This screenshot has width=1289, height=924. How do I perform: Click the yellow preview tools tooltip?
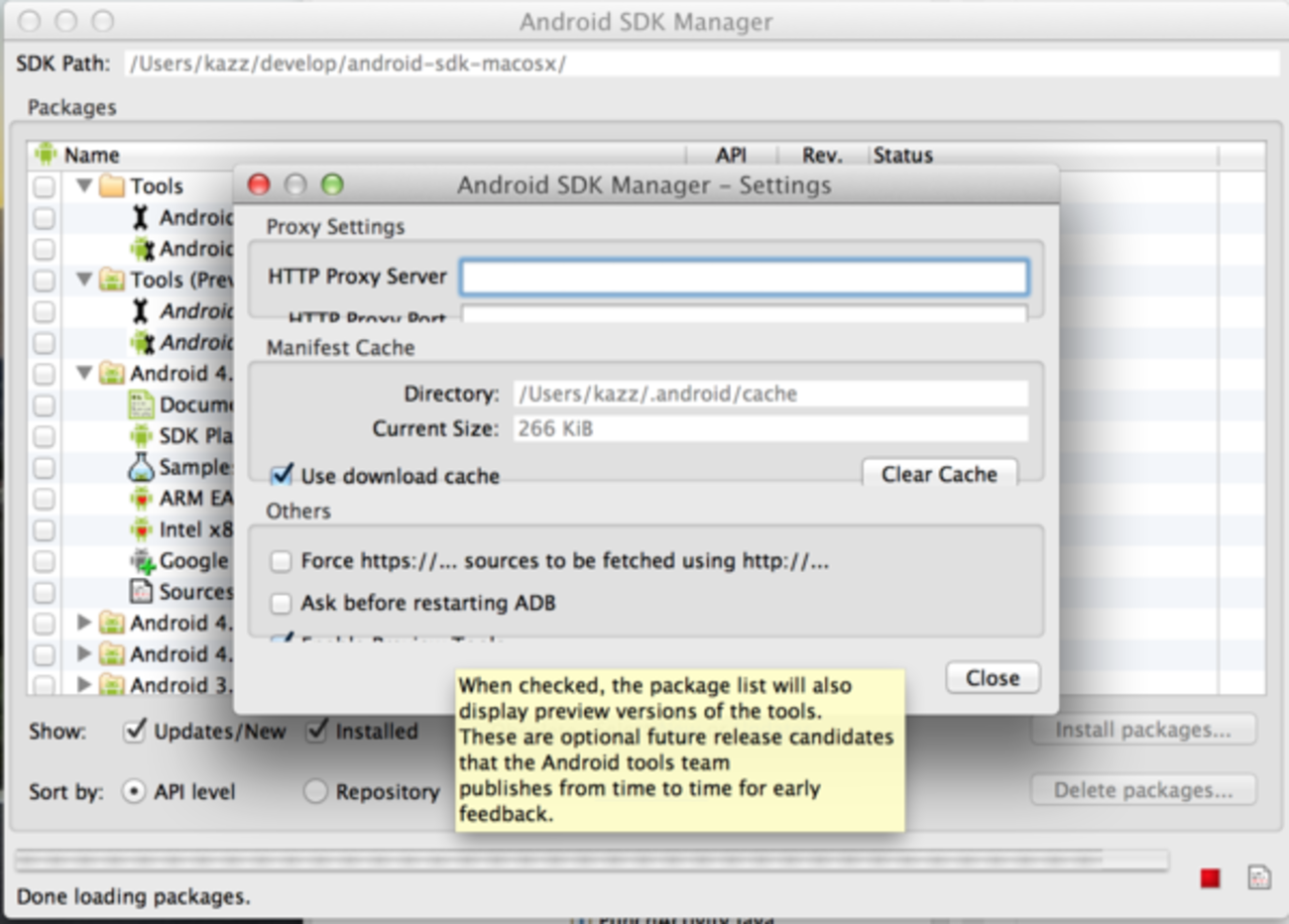coord(679,749)
